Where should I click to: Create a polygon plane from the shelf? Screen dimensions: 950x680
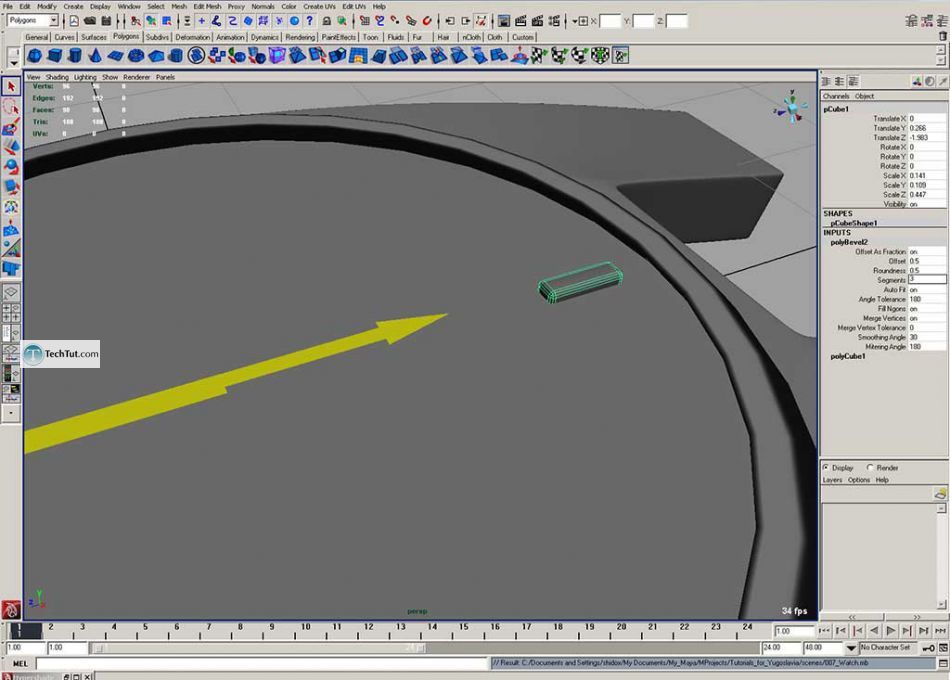[115, 56]
